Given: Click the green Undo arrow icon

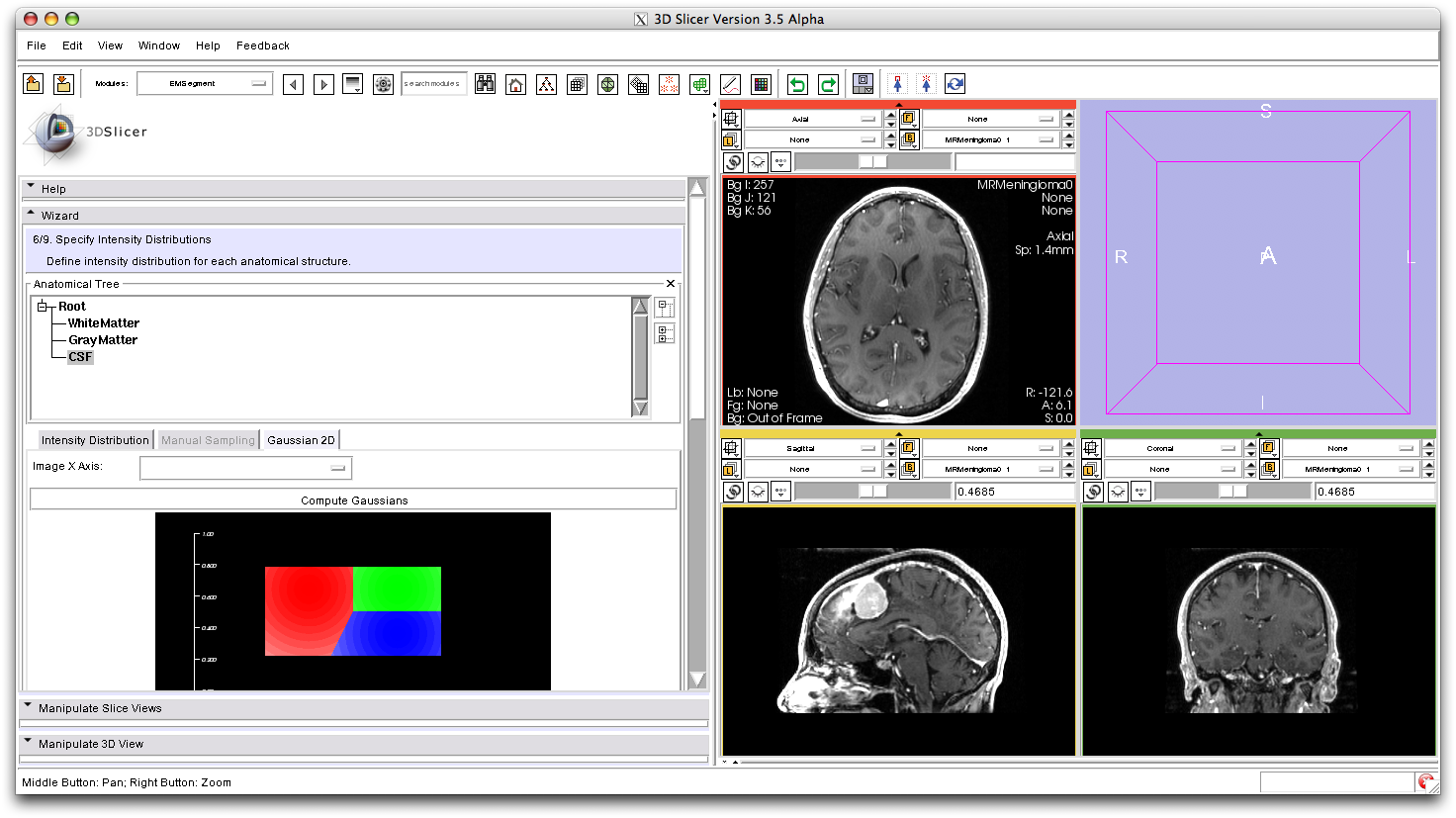Looking at the screenshot, I should click(x=797, y=84).
